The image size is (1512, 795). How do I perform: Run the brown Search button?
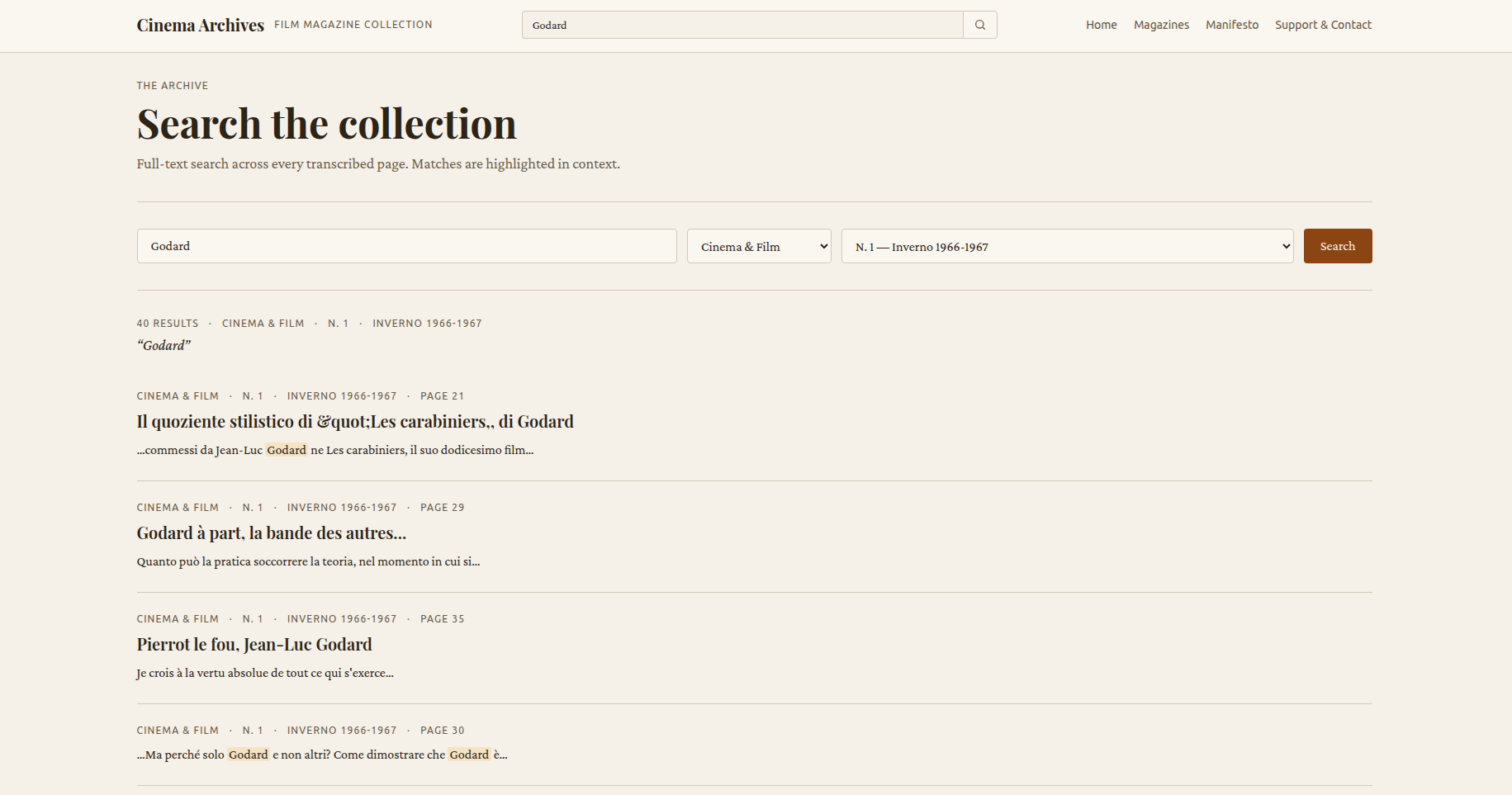pos(1338,246)
